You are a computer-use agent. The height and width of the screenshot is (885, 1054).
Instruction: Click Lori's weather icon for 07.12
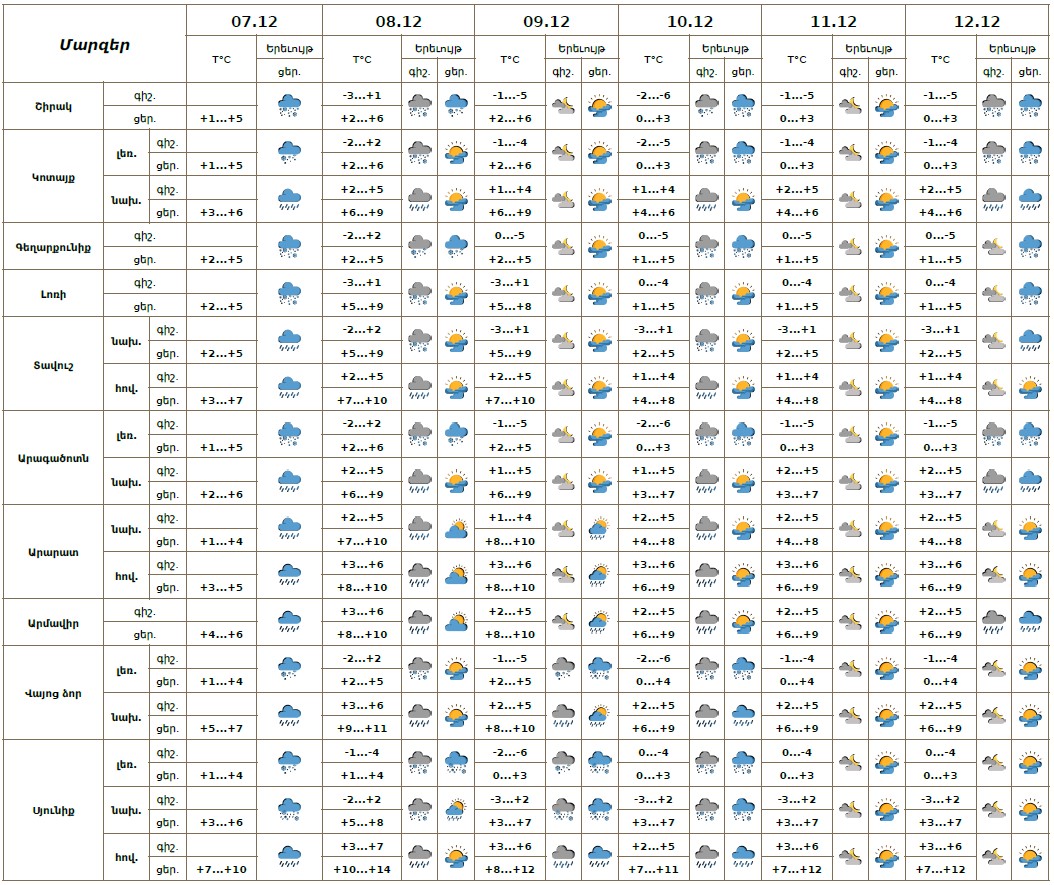pos(289,293)
